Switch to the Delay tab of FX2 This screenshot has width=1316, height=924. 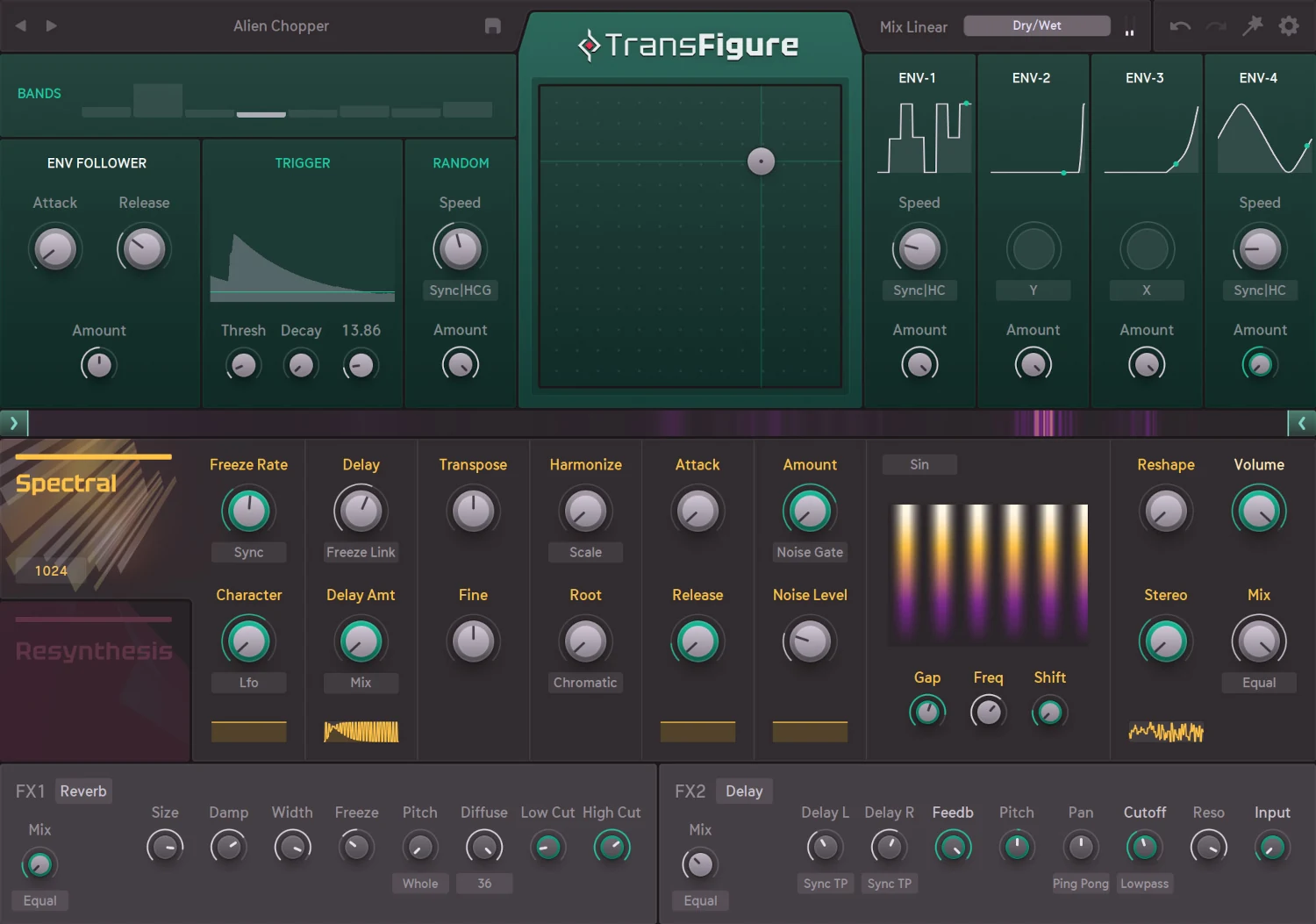point(743,791)
